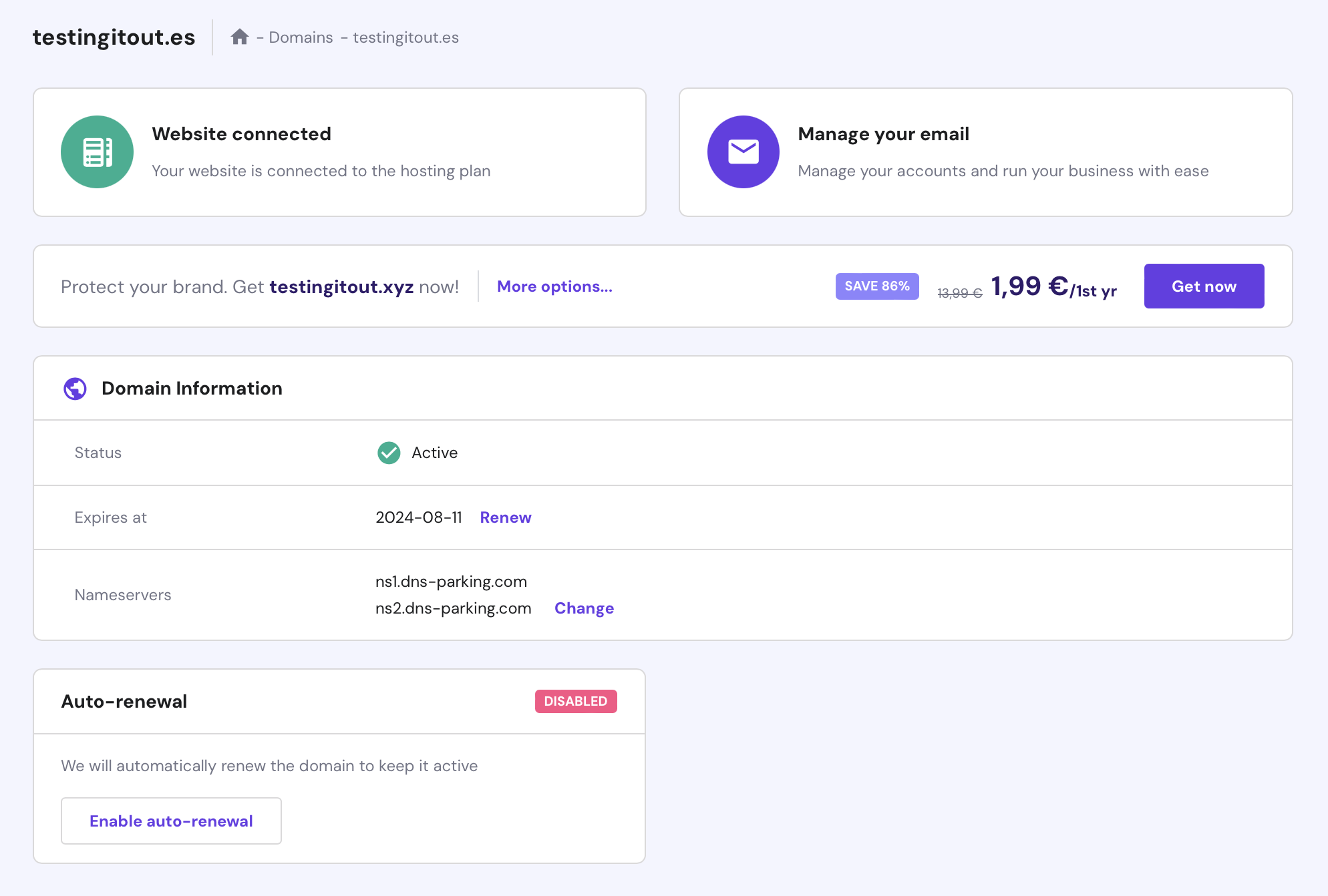The width and height of the screenshot is (1328, 896).
Task: Click the testingitout.es page title
Action: (x=114, y=37)
